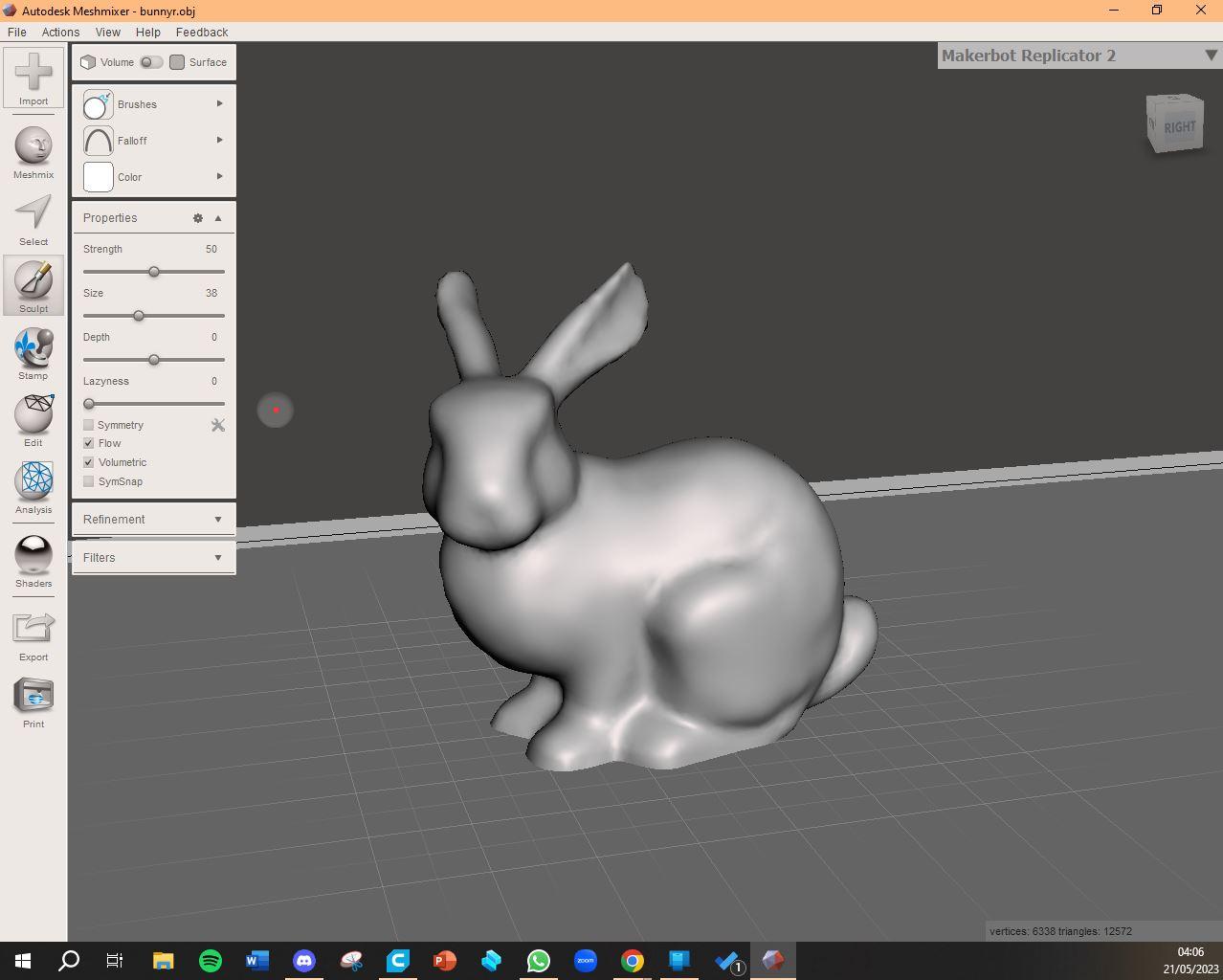
Task: Open Windows Start menu
Action: [23, 960]
